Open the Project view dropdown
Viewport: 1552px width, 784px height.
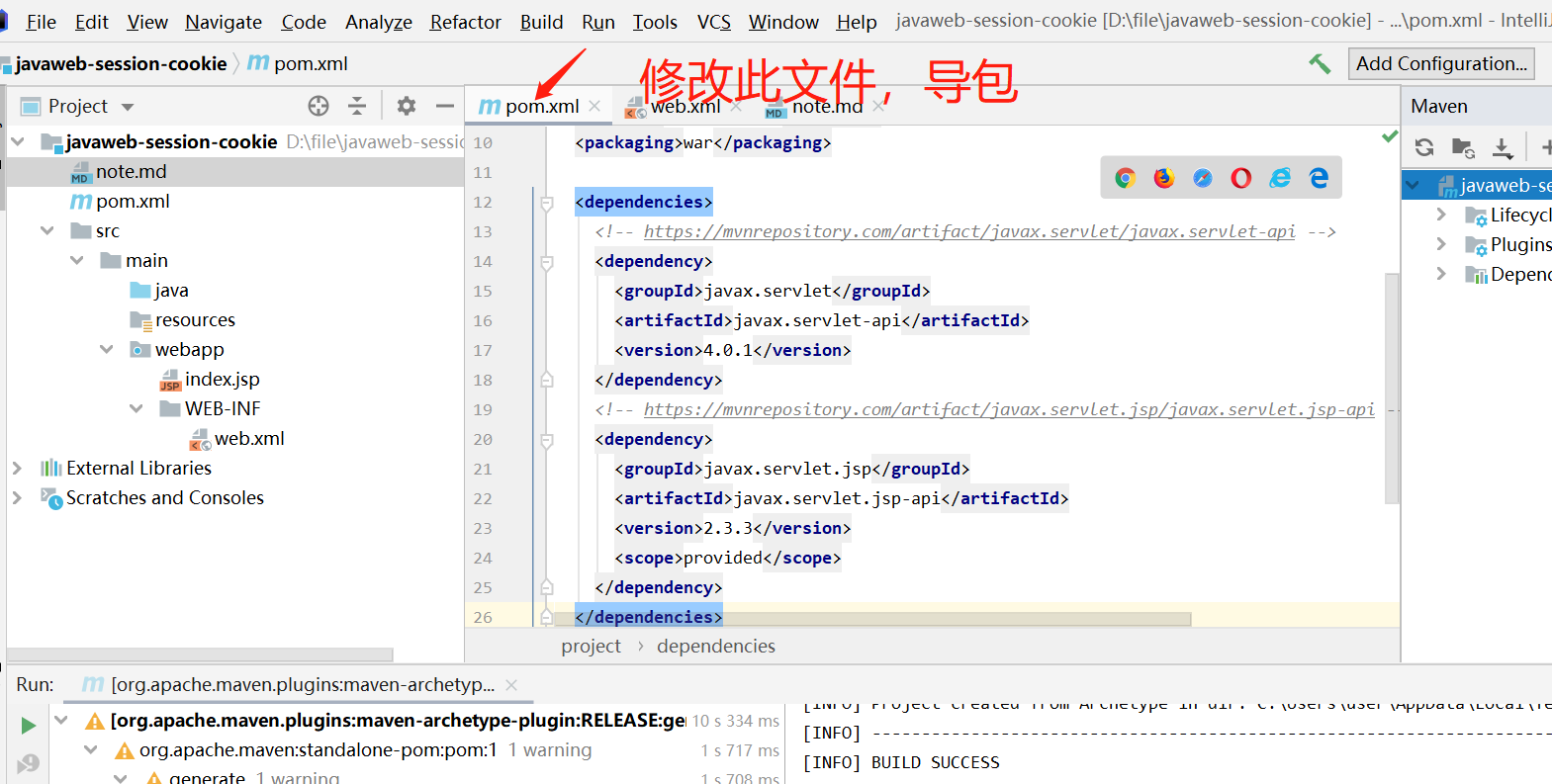(128, 107)
